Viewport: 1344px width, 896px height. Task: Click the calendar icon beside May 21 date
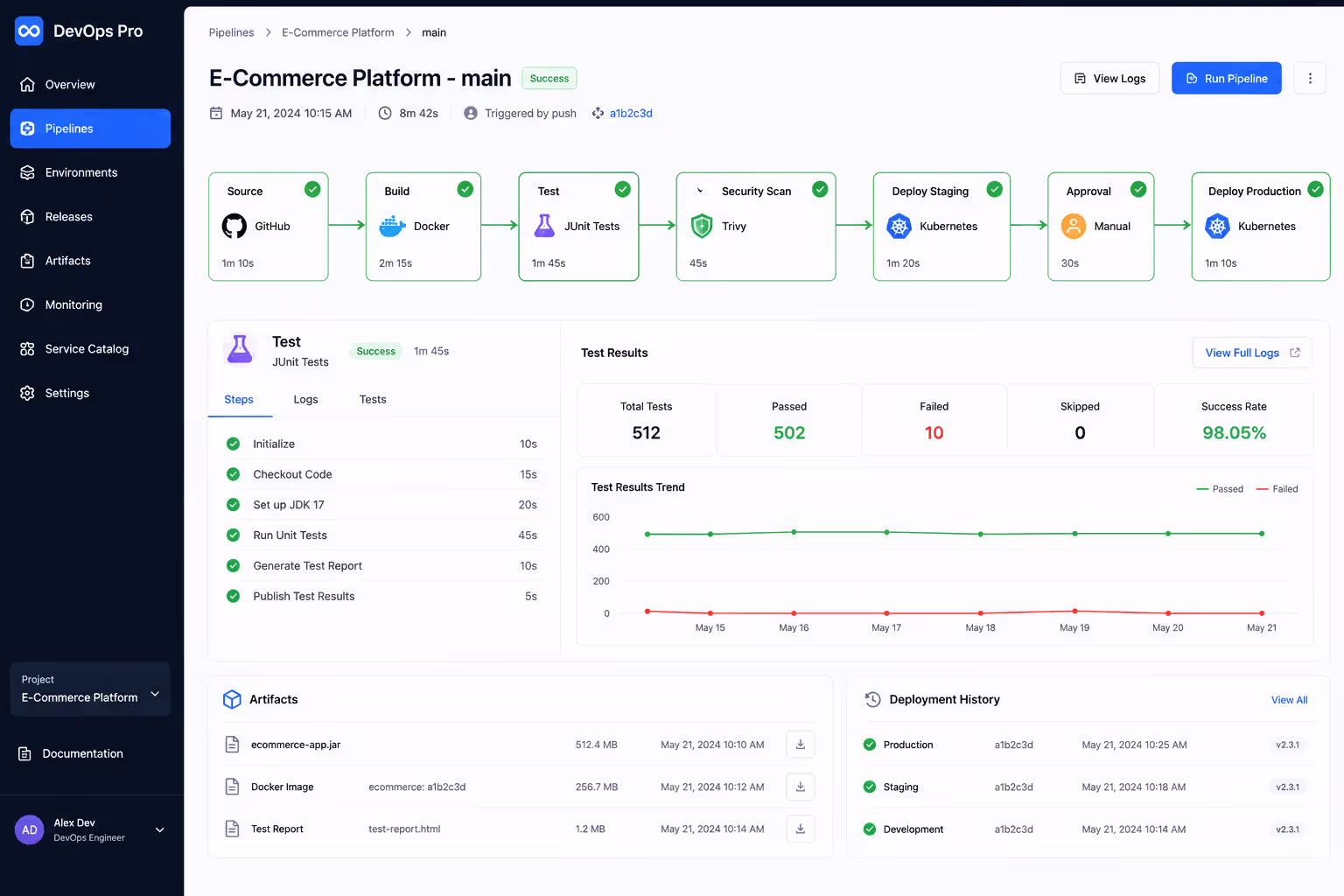pyautogui.click(x=216, y=113)
